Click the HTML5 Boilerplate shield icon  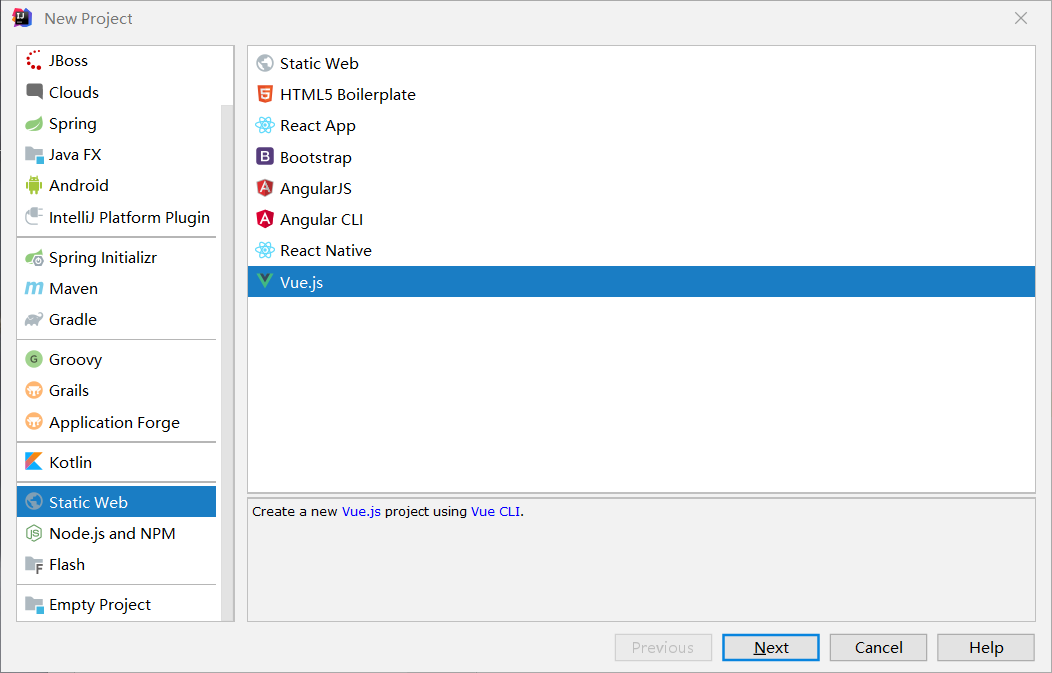pos(265,94)
